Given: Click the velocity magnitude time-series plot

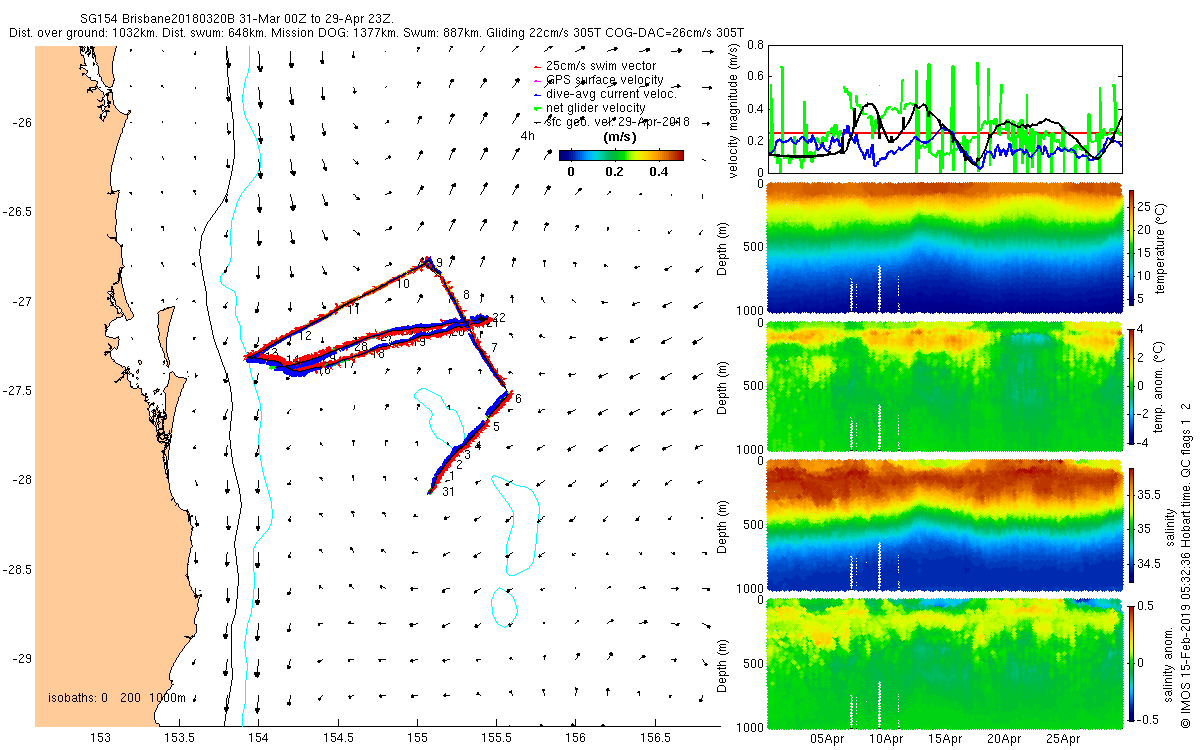Looking at the screenshot, I should point(943,109).
